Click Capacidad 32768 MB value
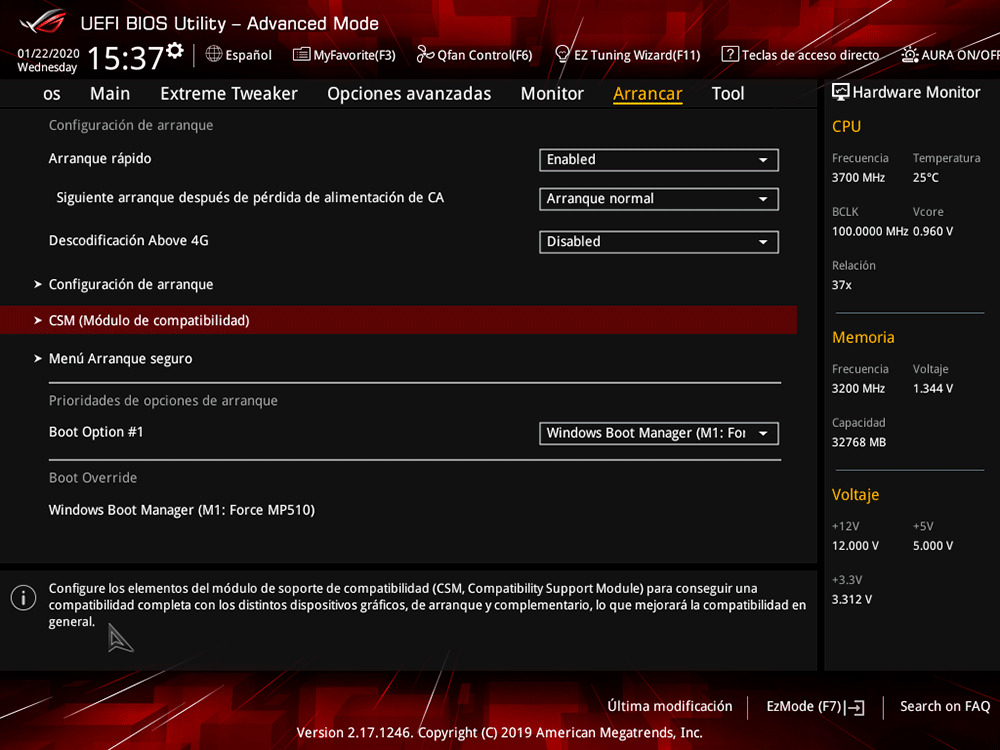 (x=859, y=442)
